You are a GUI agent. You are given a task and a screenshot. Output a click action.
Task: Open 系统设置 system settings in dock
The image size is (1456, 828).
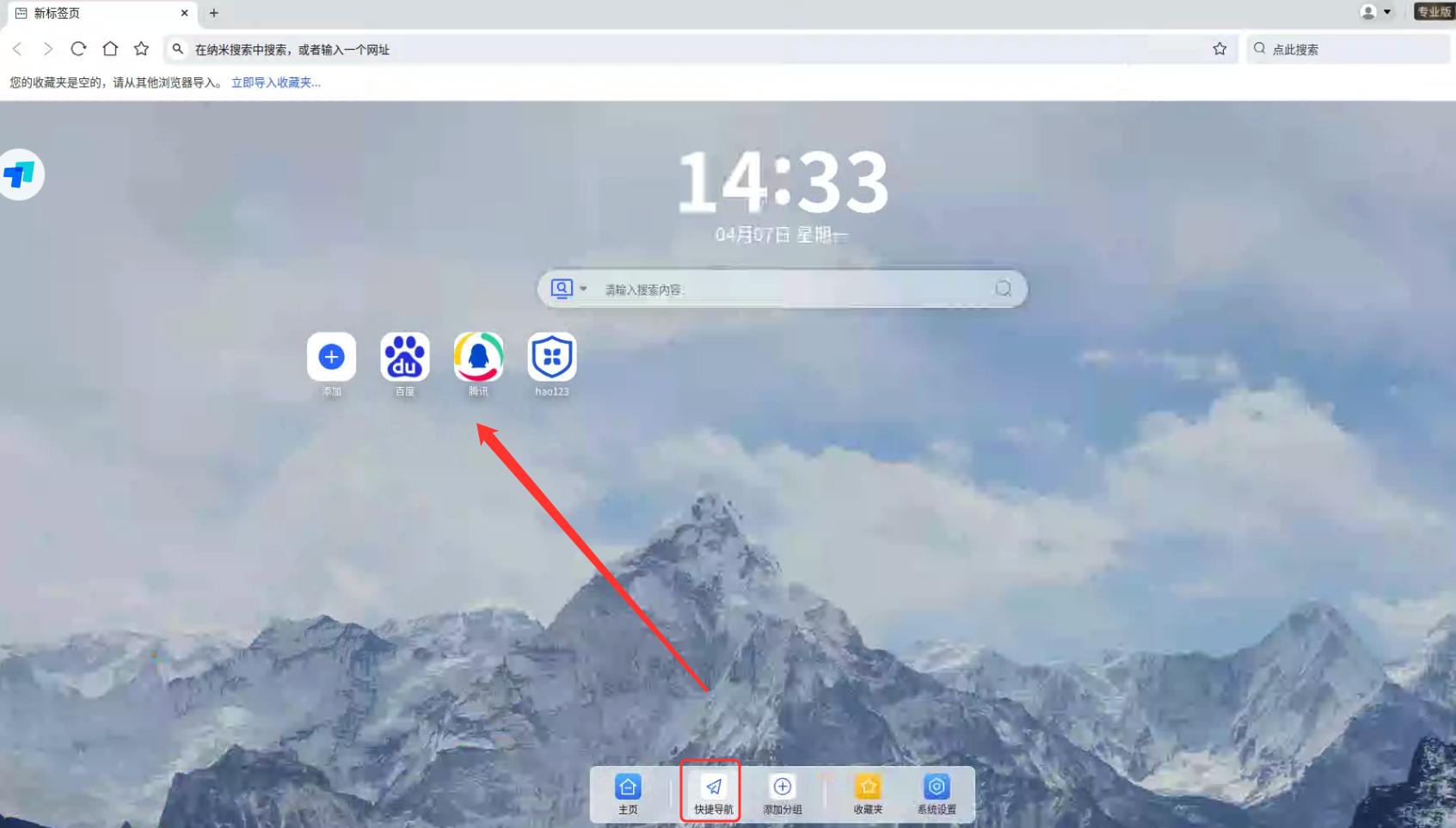[936, 794]
